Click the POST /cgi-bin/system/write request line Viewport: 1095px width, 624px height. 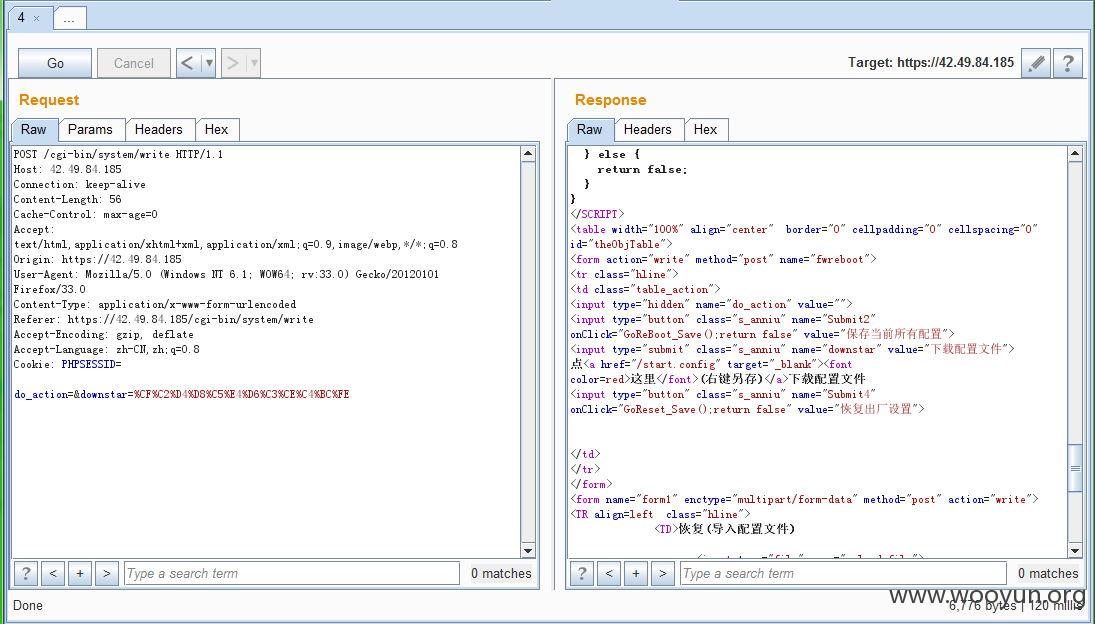click(118, 154)
